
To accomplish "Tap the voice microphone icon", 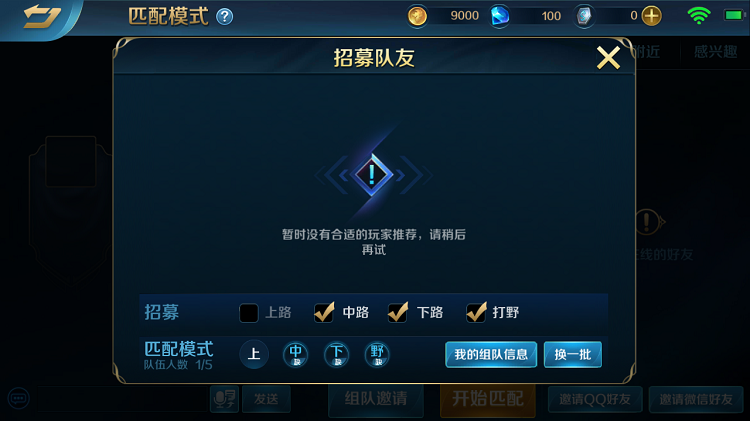I will pos(224,399).
